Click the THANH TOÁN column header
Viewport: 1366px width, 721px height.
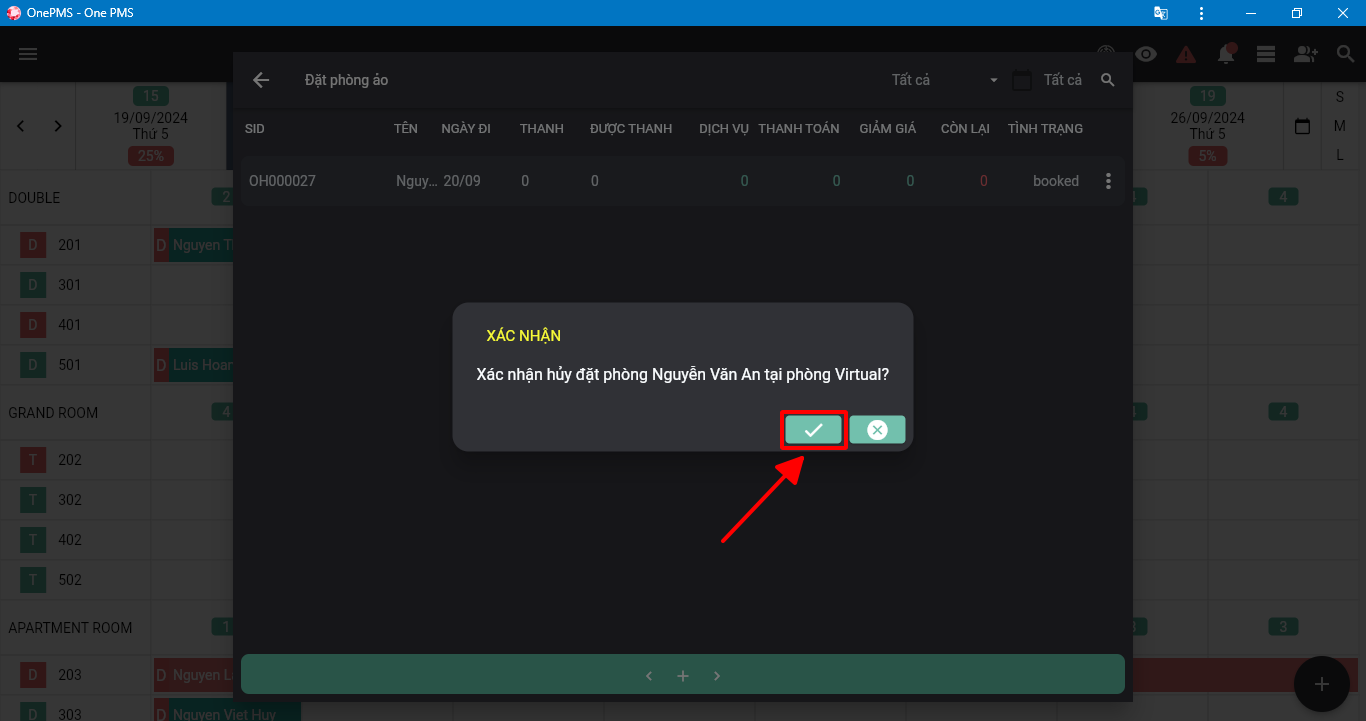799,129
